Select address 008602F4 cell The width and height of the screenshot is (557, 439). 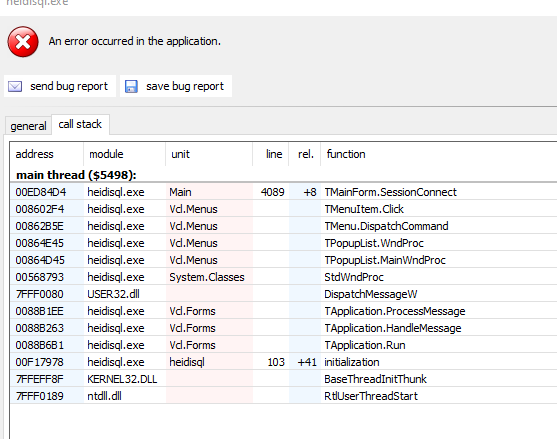[39, 209]
